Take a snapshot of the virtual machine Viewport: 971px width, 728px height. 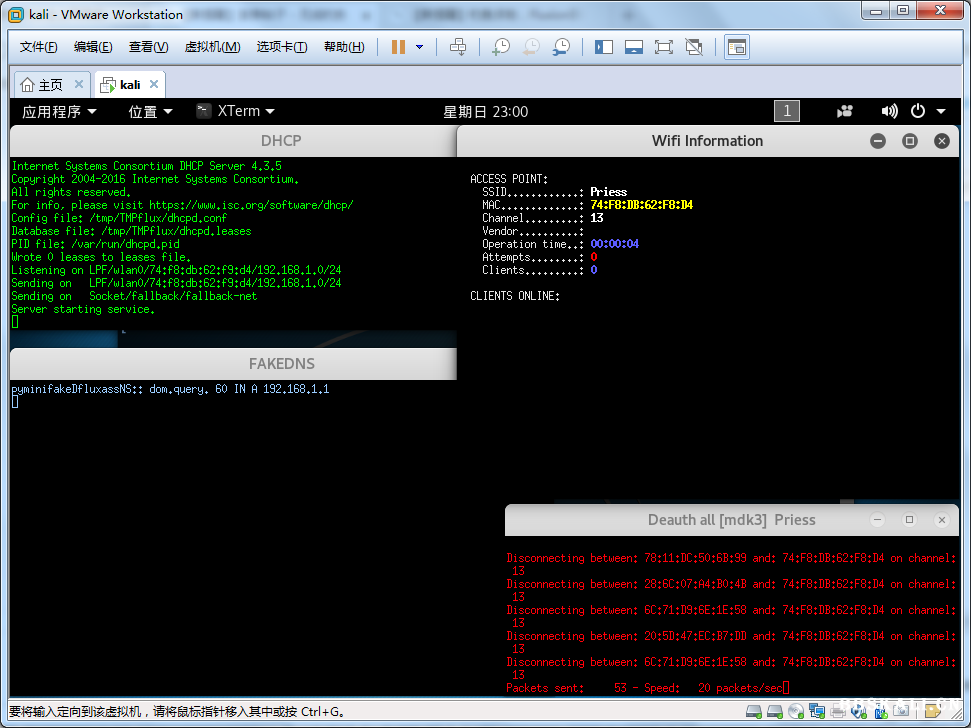(500, 47)
